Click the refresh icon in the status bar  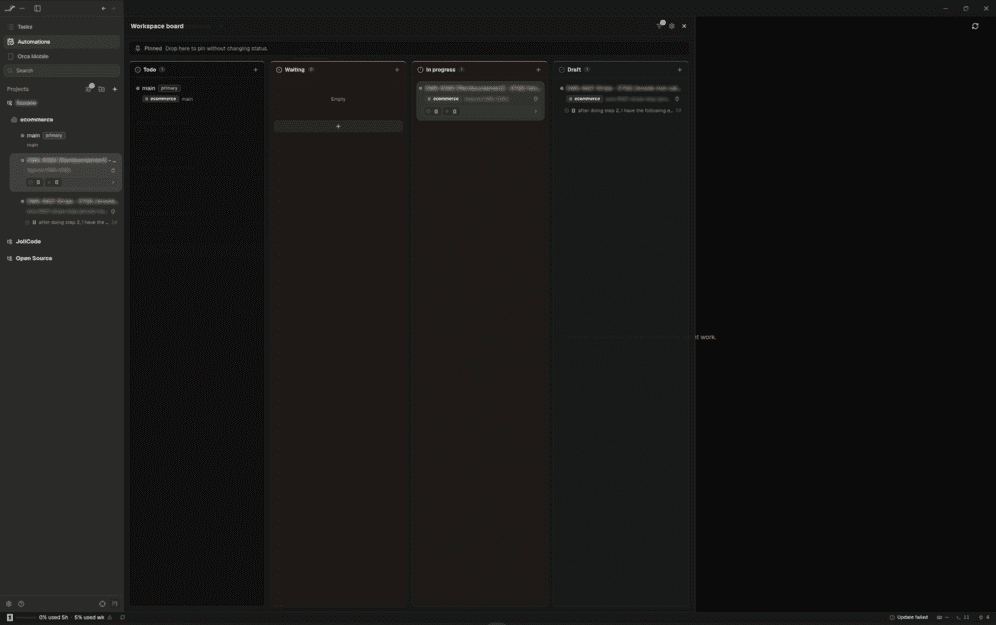point(123,617)
